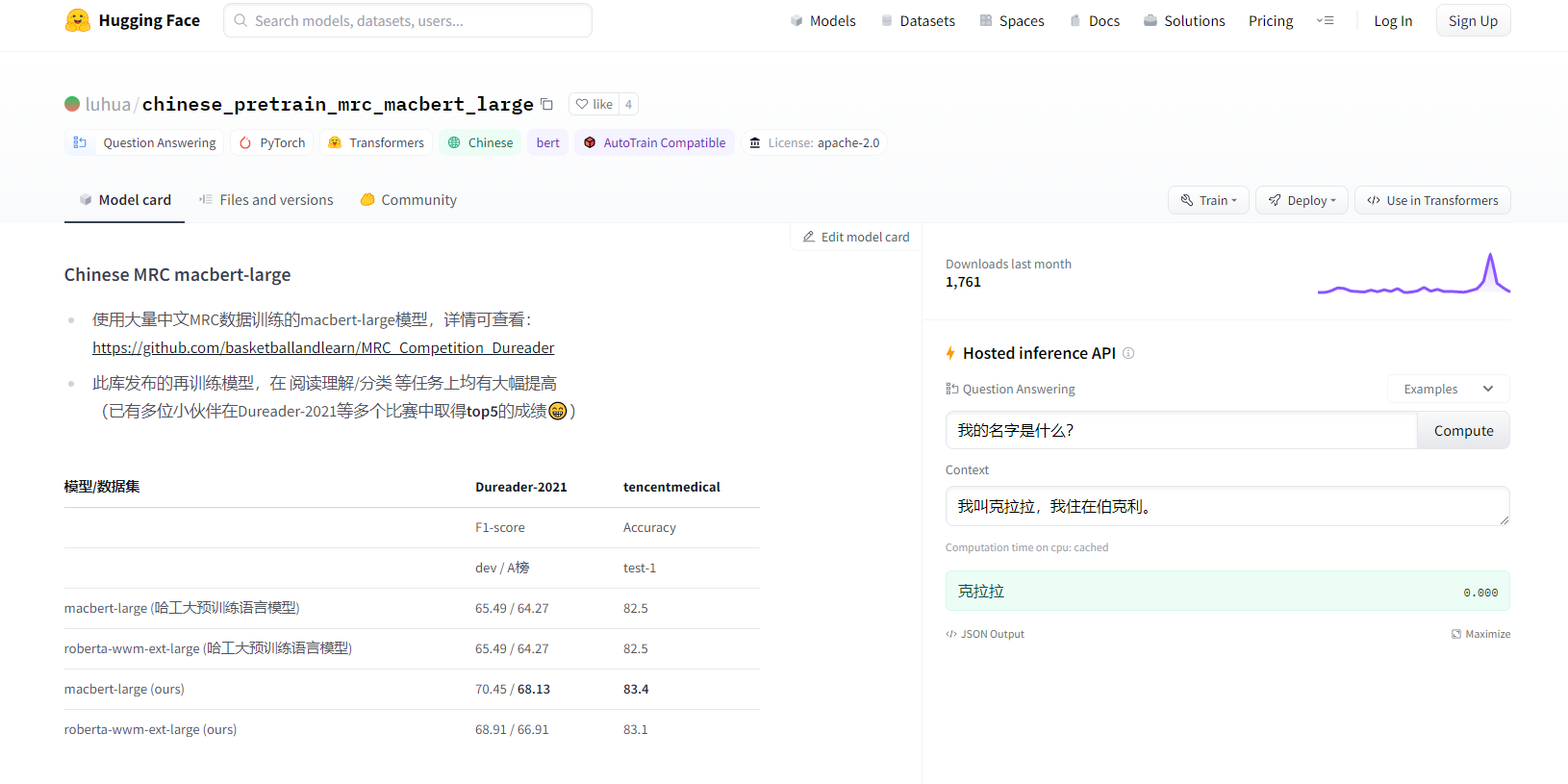The image size is (1568, 784).
Task: Click the 83.4 accuracy cell
Action: pyautogui.click(x=636, y=689)
